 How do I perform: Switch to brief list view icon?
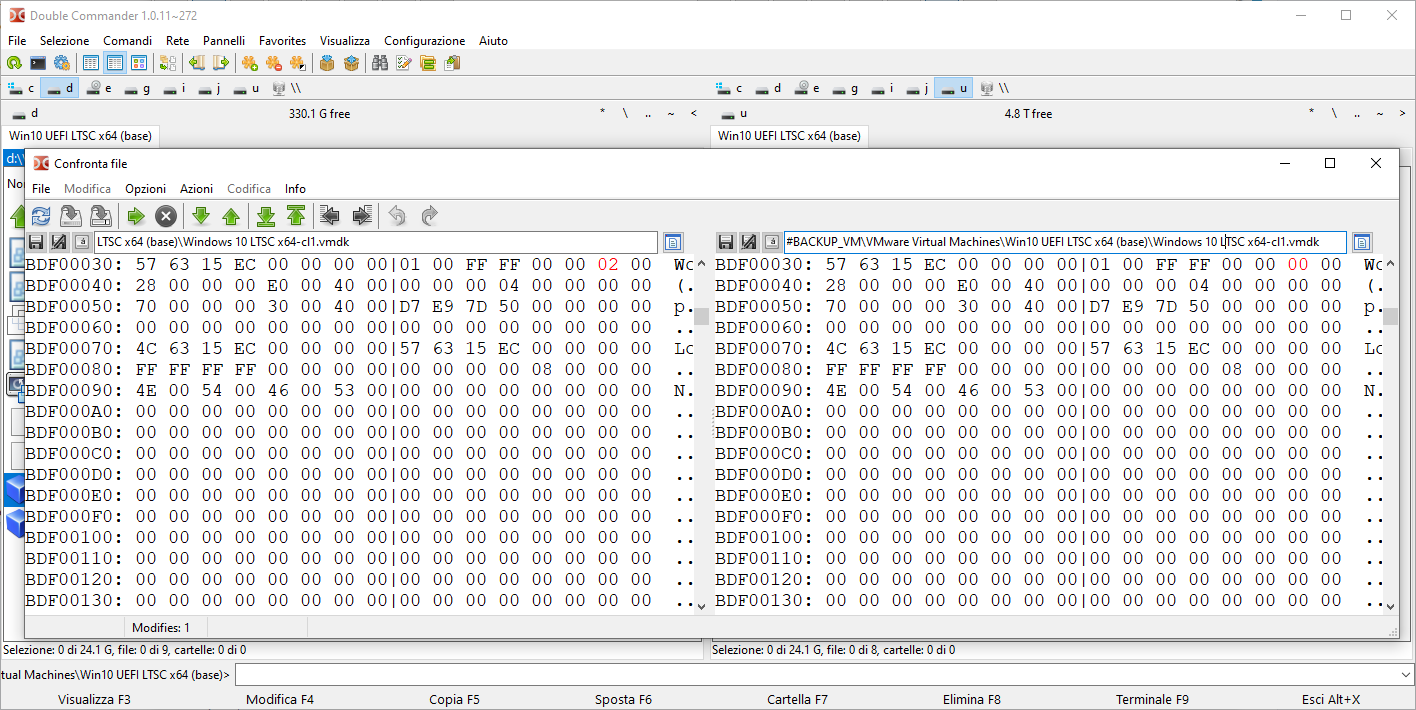click(x=91, y=63)
